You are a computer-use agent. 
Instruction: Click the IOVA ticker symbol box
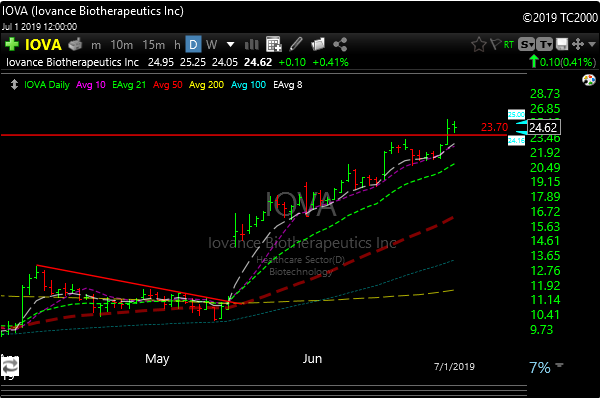(43, 45)
